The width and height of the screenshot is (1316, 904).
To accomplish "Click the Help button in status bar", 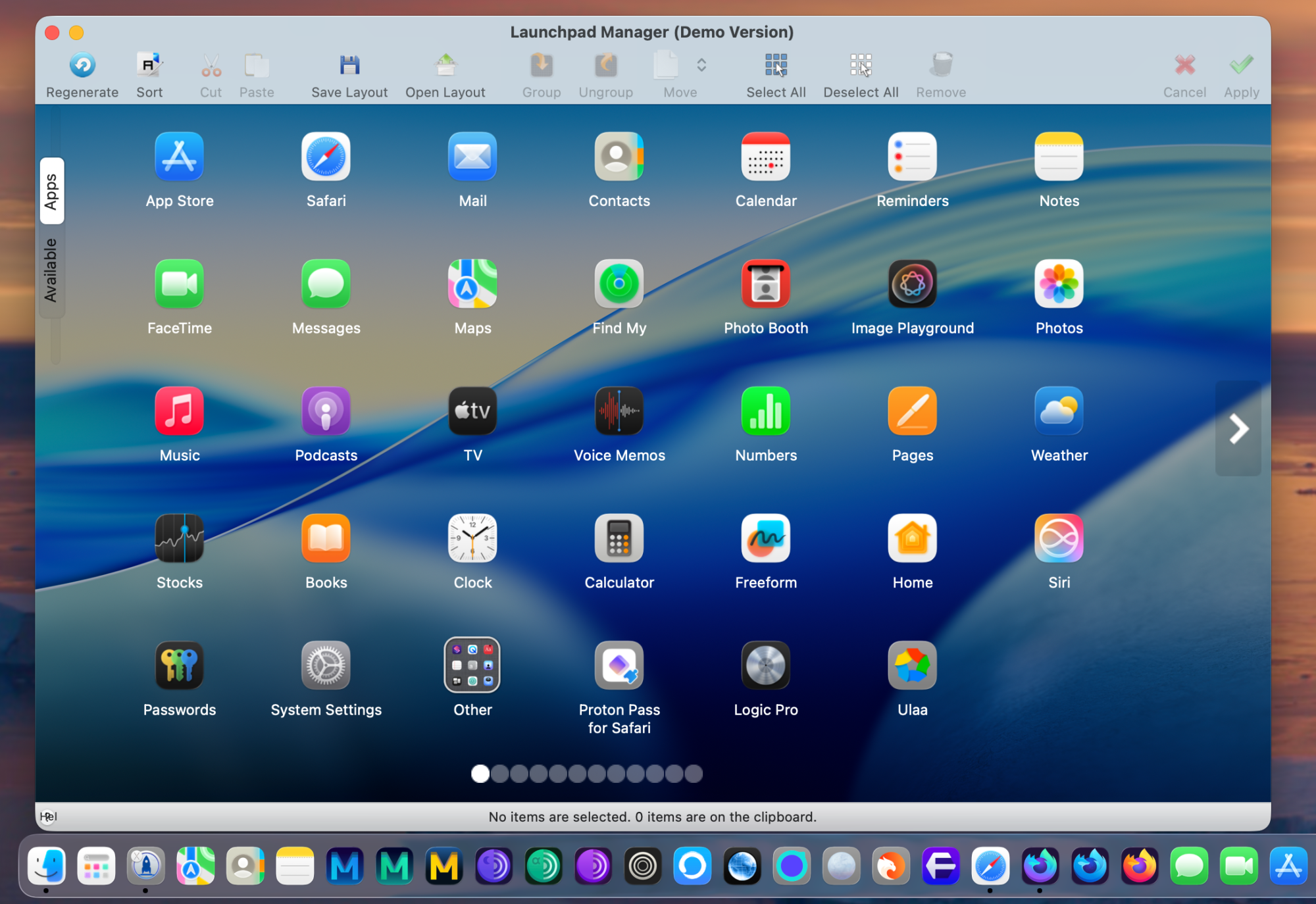I will pyautogui.click(x=47, y=816).
